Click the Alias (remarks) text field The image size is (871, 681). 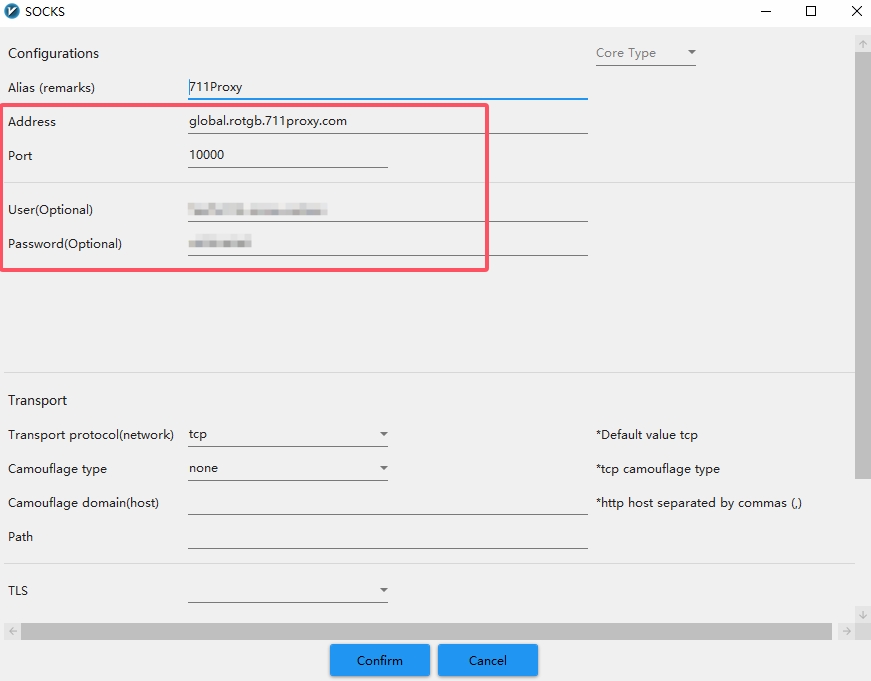coord(387,87)
